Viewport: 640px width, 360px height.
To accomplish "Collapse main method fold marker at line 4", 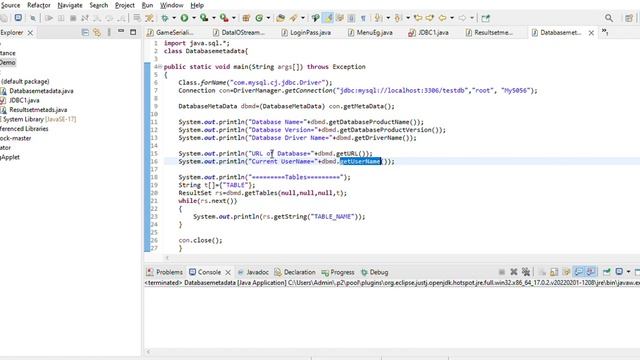I will point(160,67).
